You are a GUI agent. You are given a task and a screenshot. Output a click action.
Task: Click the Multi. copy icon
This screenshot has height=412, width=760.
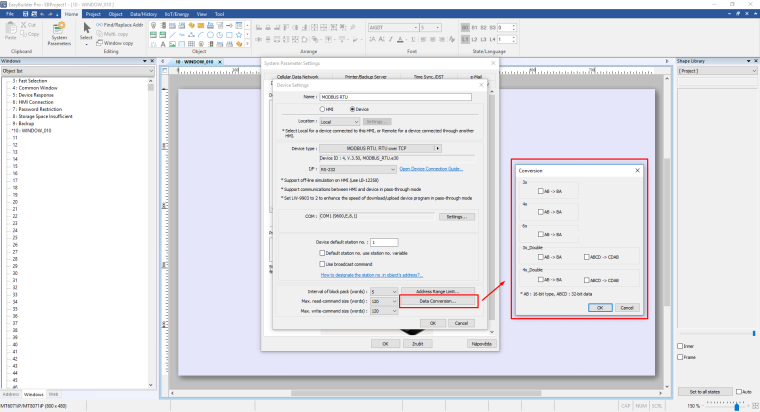point(114,33)
